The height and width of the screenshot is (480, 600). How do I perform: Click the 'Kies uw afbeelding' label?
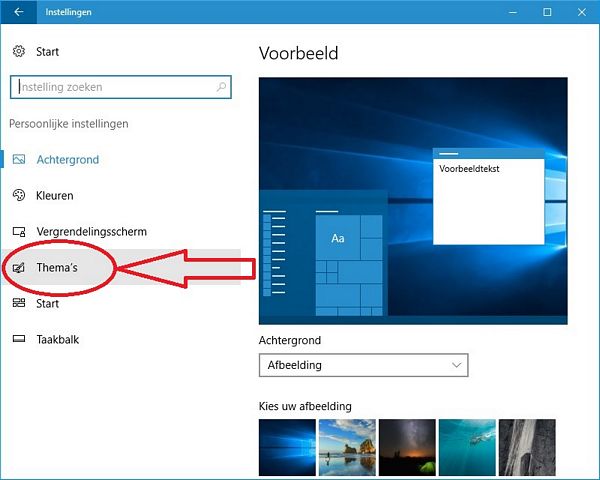[305, 406]
